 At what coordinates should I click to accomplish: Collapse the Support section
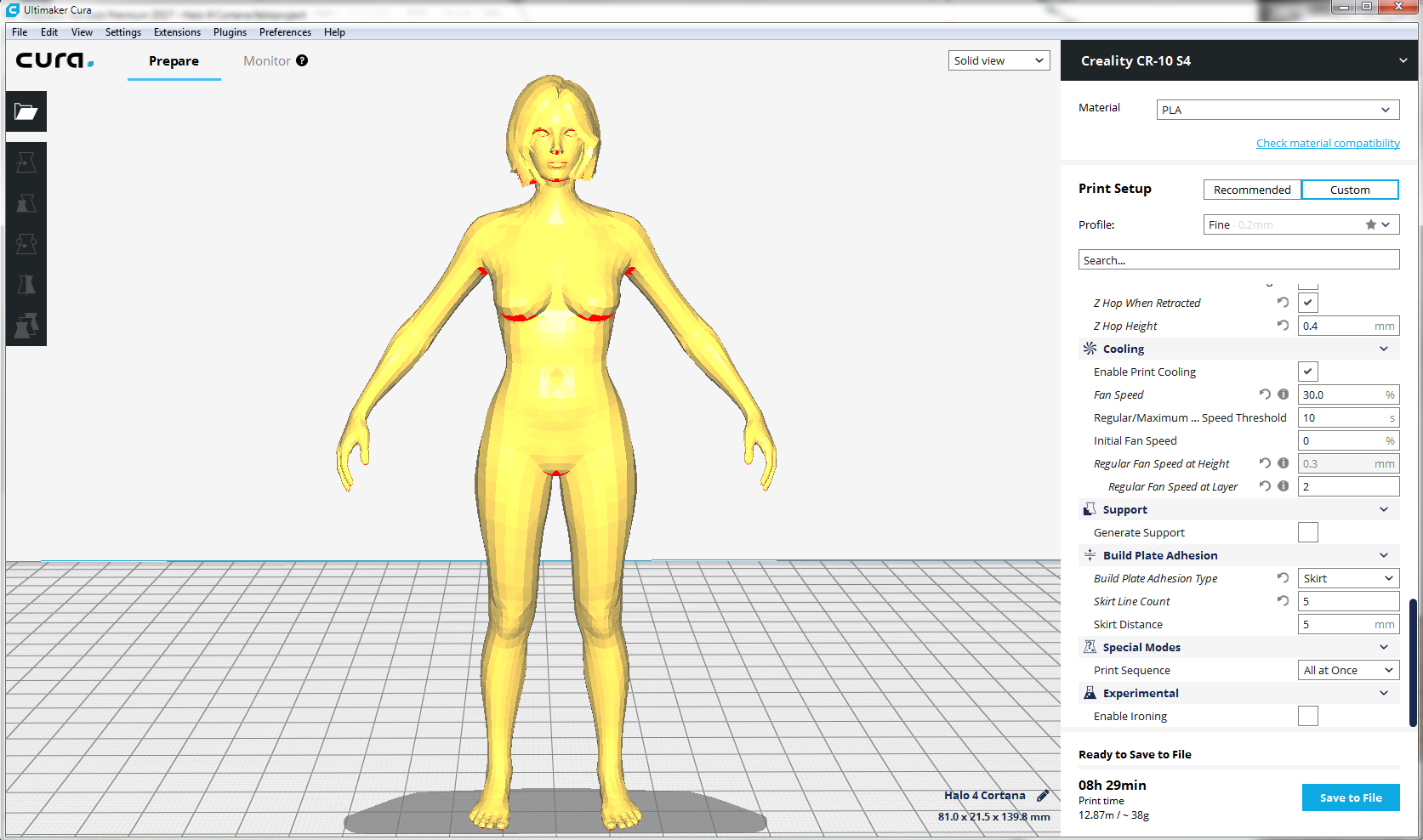(1384, 509)
